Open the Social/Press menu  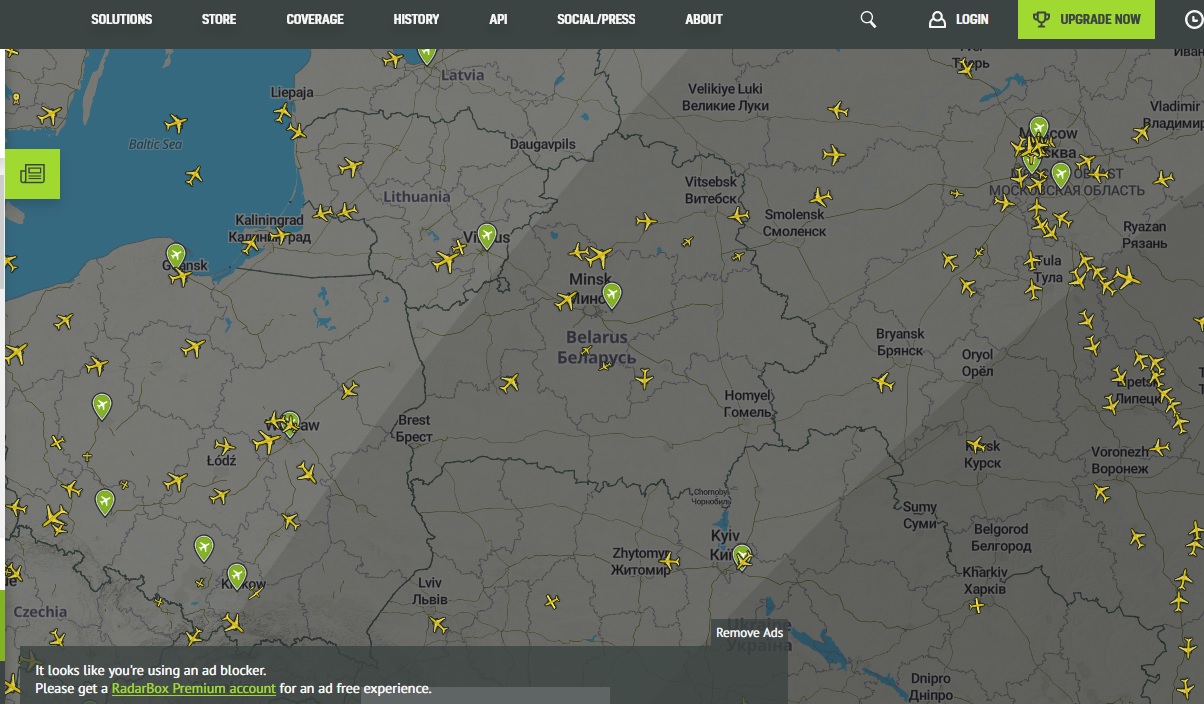coord(596,19)
